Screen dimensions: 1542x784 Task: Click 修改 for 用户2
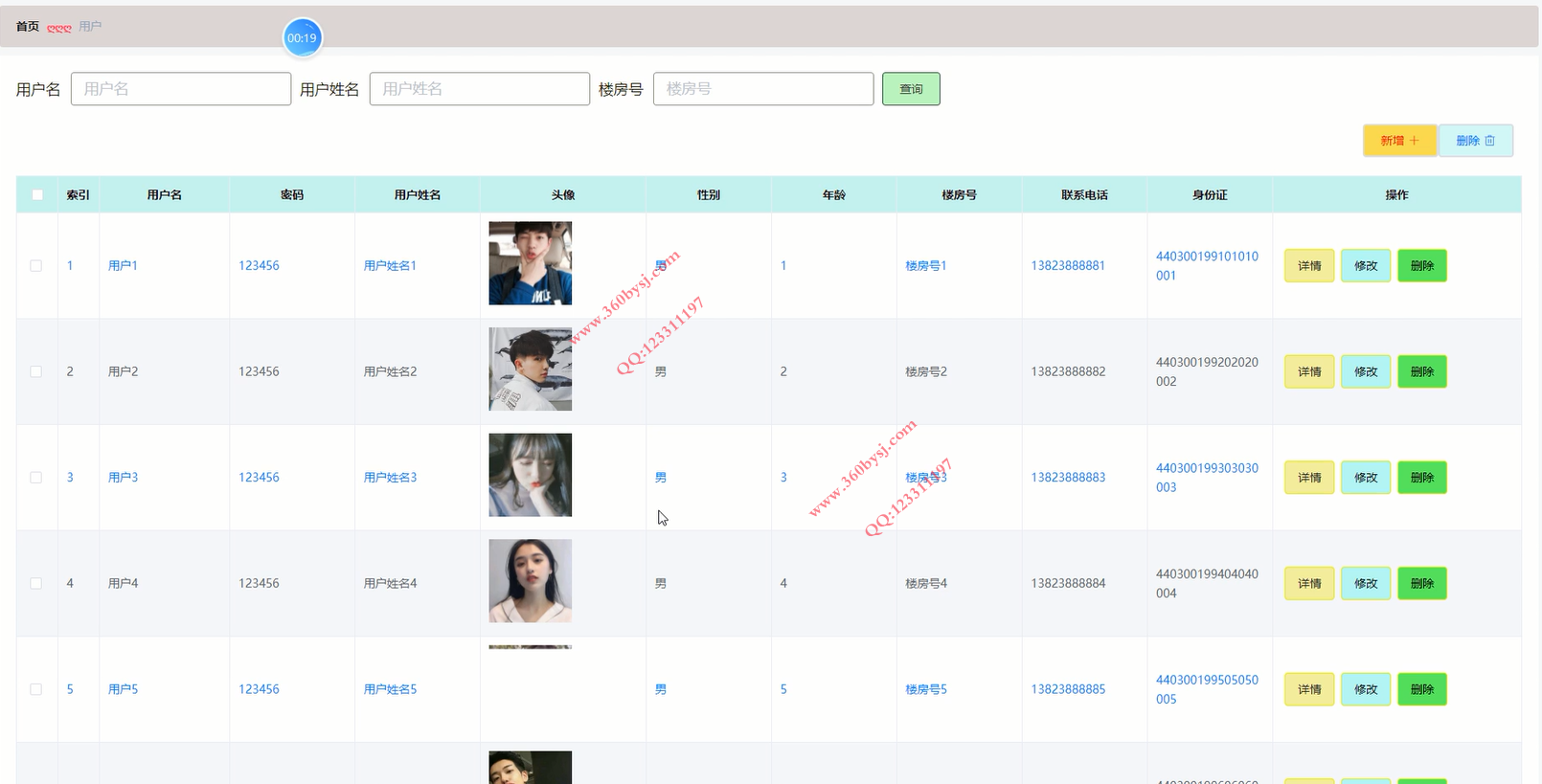(1366, 371)
